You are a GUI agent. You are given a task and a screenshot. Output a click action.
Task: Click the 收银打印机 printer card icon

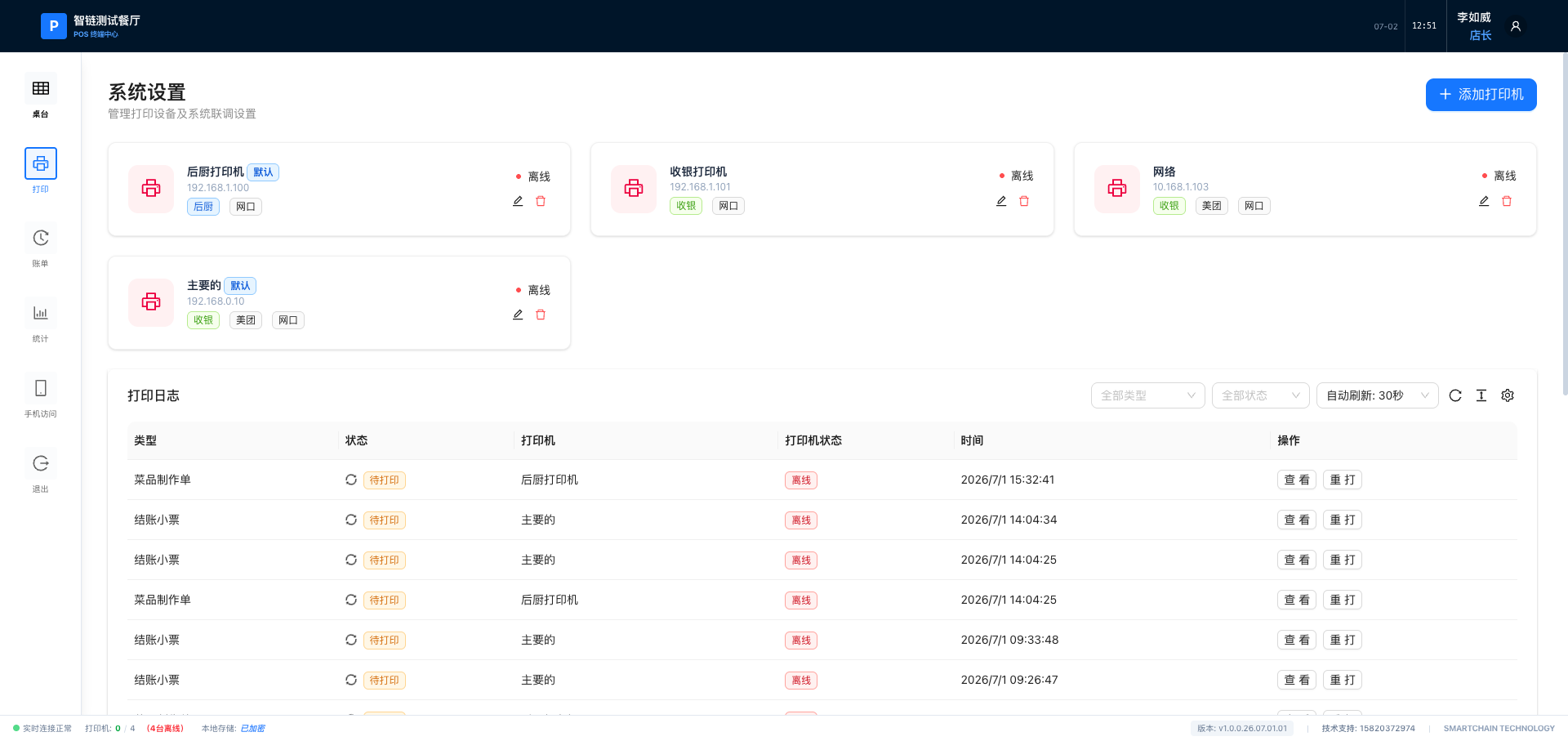pyautogui.click(x=634, y=189)
